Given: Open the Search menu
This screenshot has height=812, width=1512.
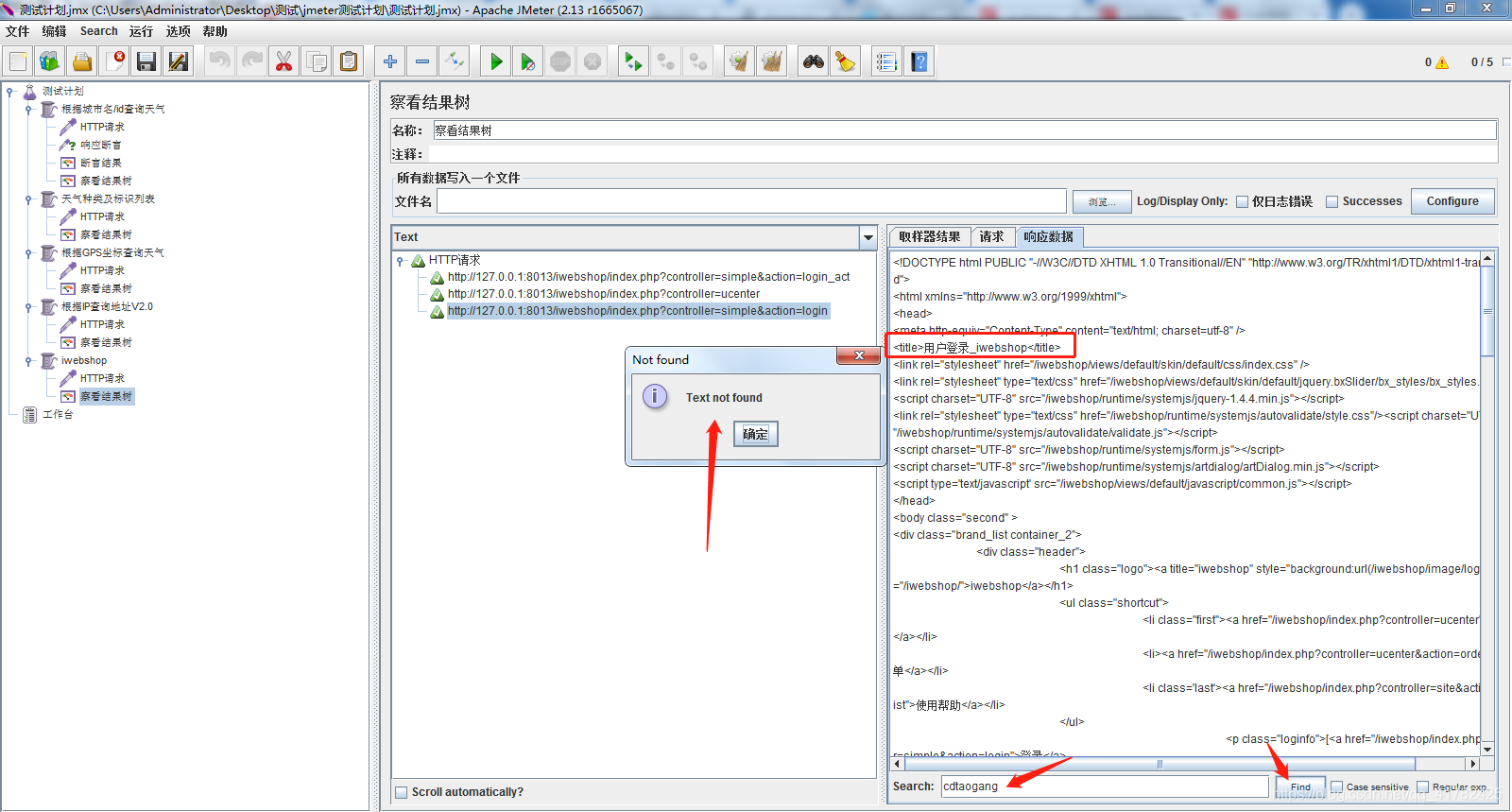Looking at the screenshot, I should tap(99, 31).
